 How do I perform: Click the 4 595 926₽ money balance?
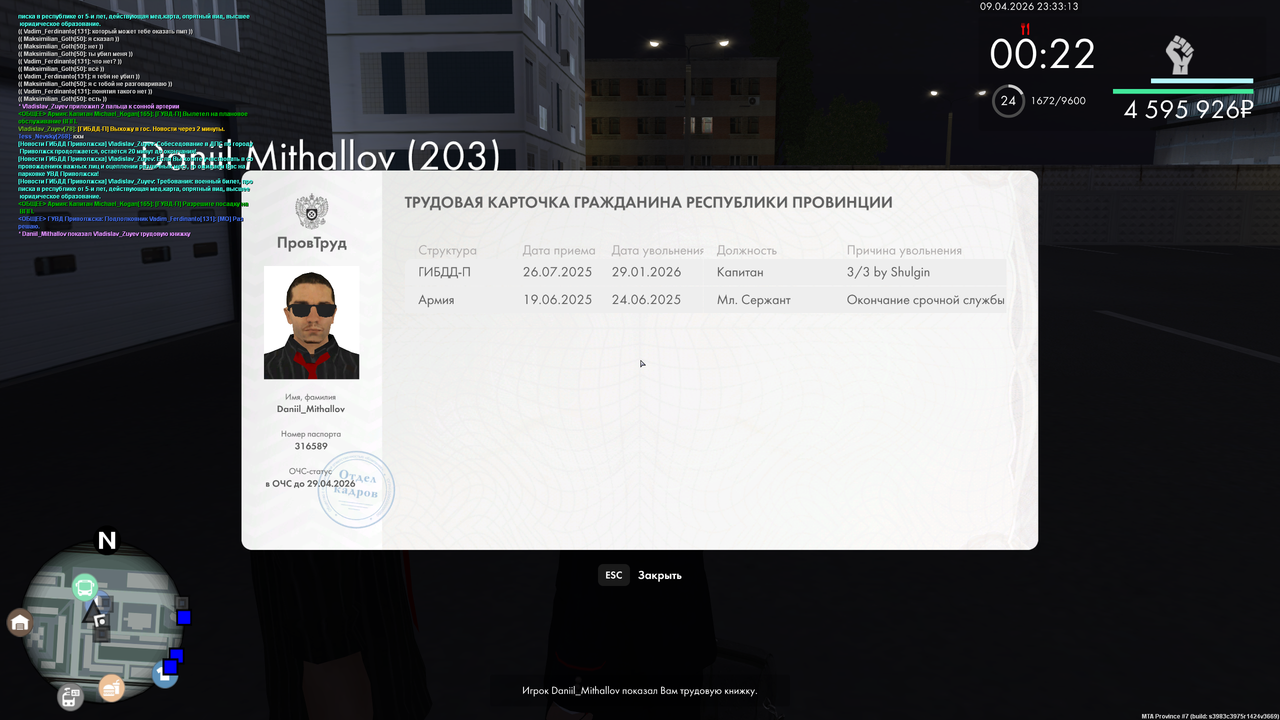(1188, 109)
